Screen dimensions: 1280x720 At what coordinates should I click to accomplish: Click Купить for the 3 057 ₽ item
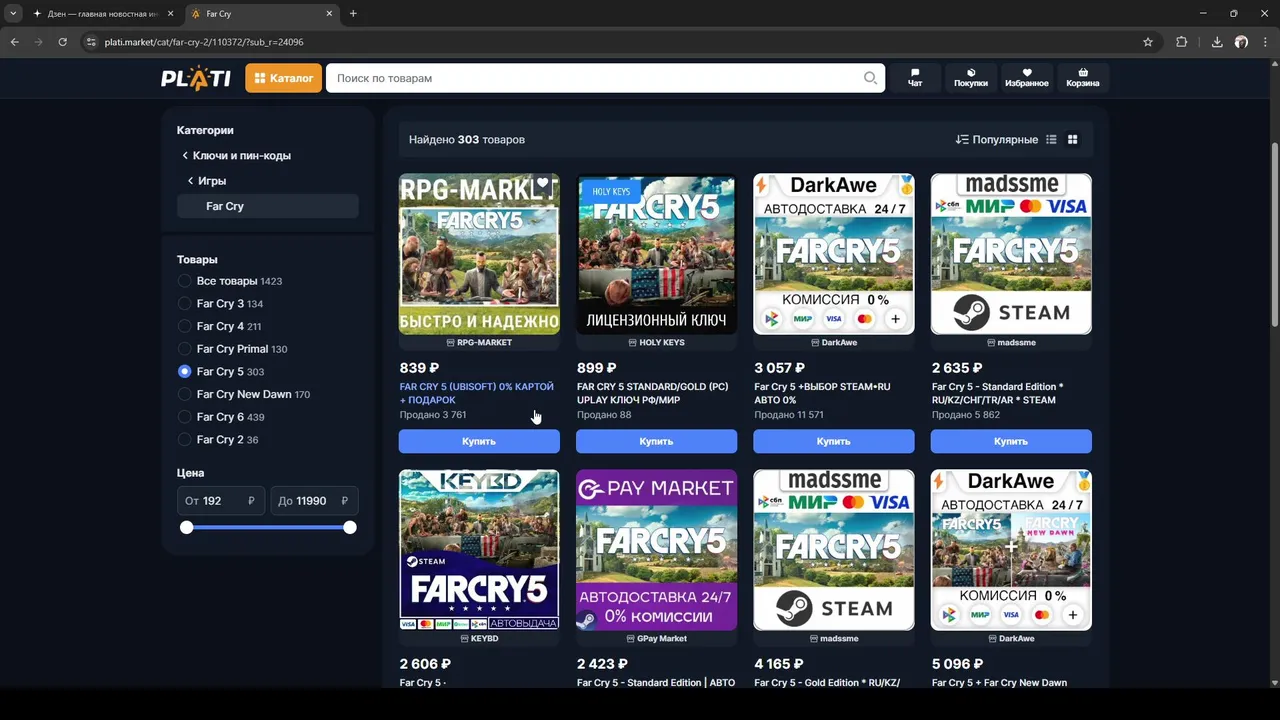[x=833, y=441]
